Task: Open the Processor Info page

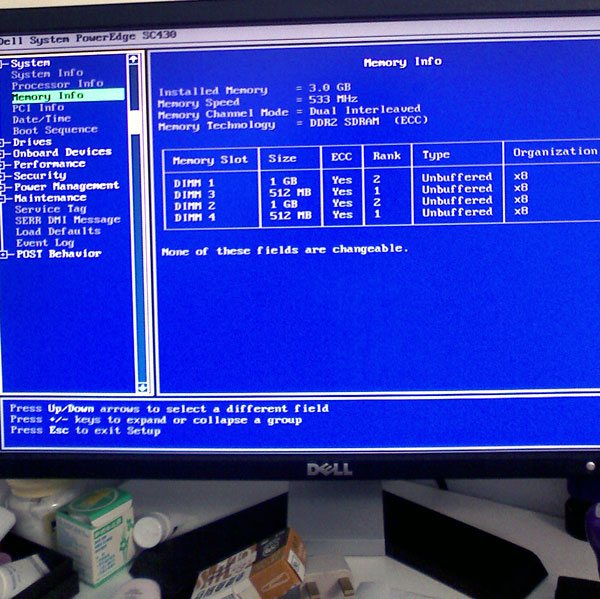Action: [56, 84]
